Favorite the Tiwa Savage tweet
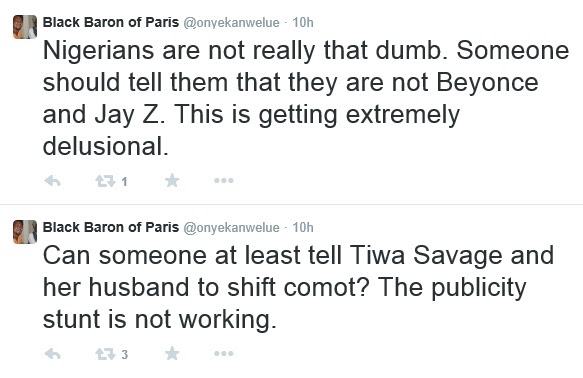 point(172,353)
